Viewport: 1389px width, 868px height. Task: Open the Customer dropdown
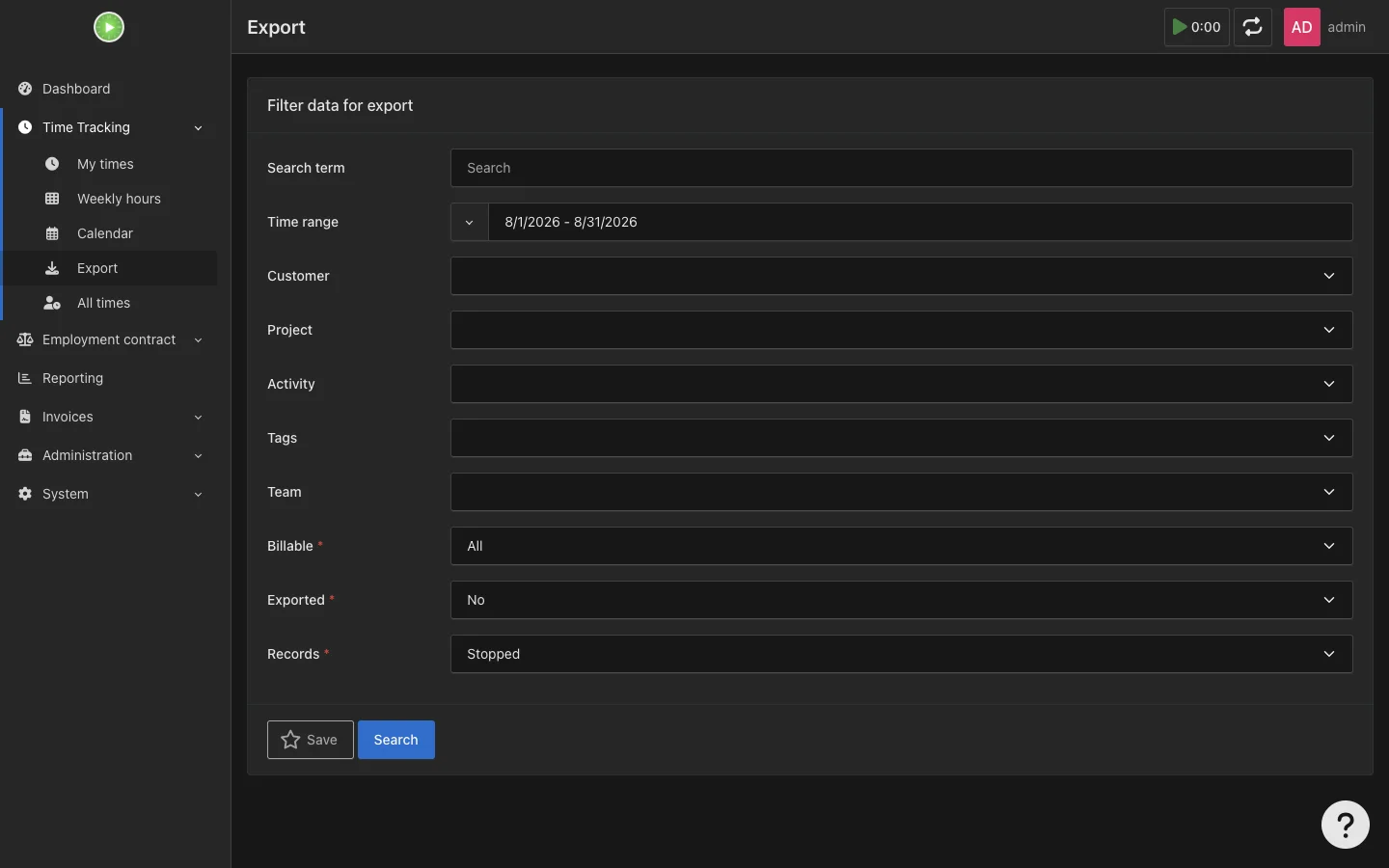[901, 276]
